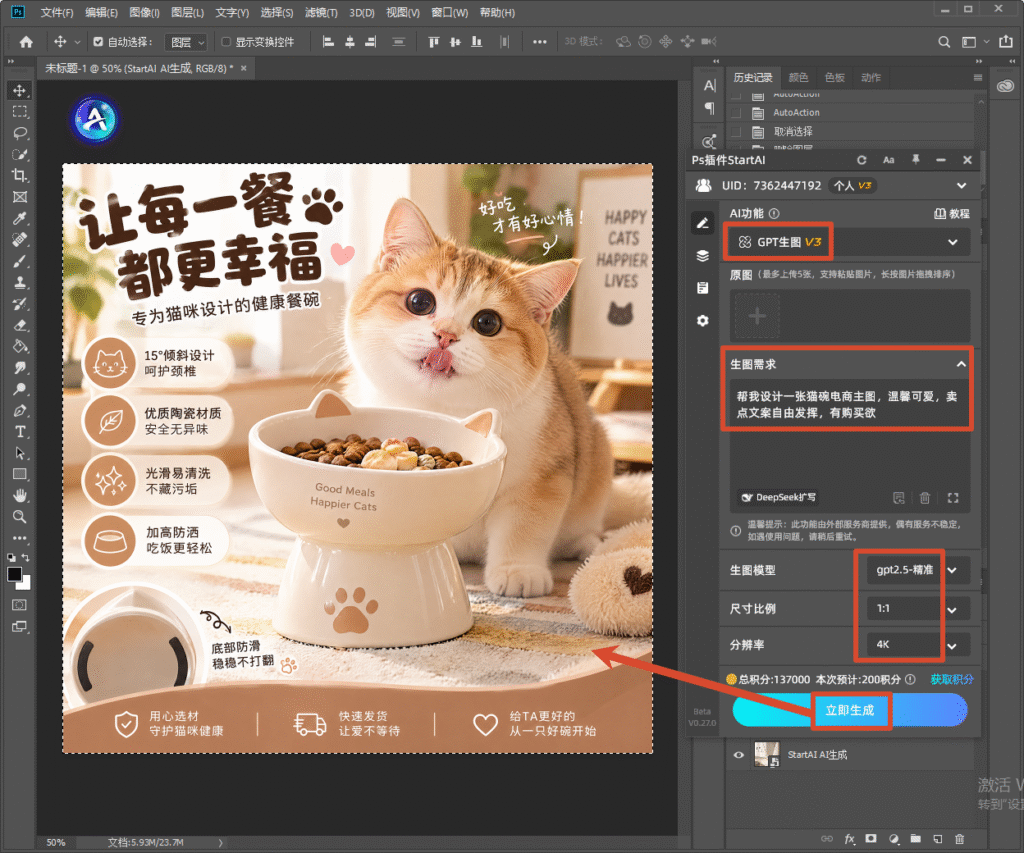The height and width of the screenshot is (853, 1024).
Task: Pin the StartAI plugin panel
Action: [x=916, y=160]
